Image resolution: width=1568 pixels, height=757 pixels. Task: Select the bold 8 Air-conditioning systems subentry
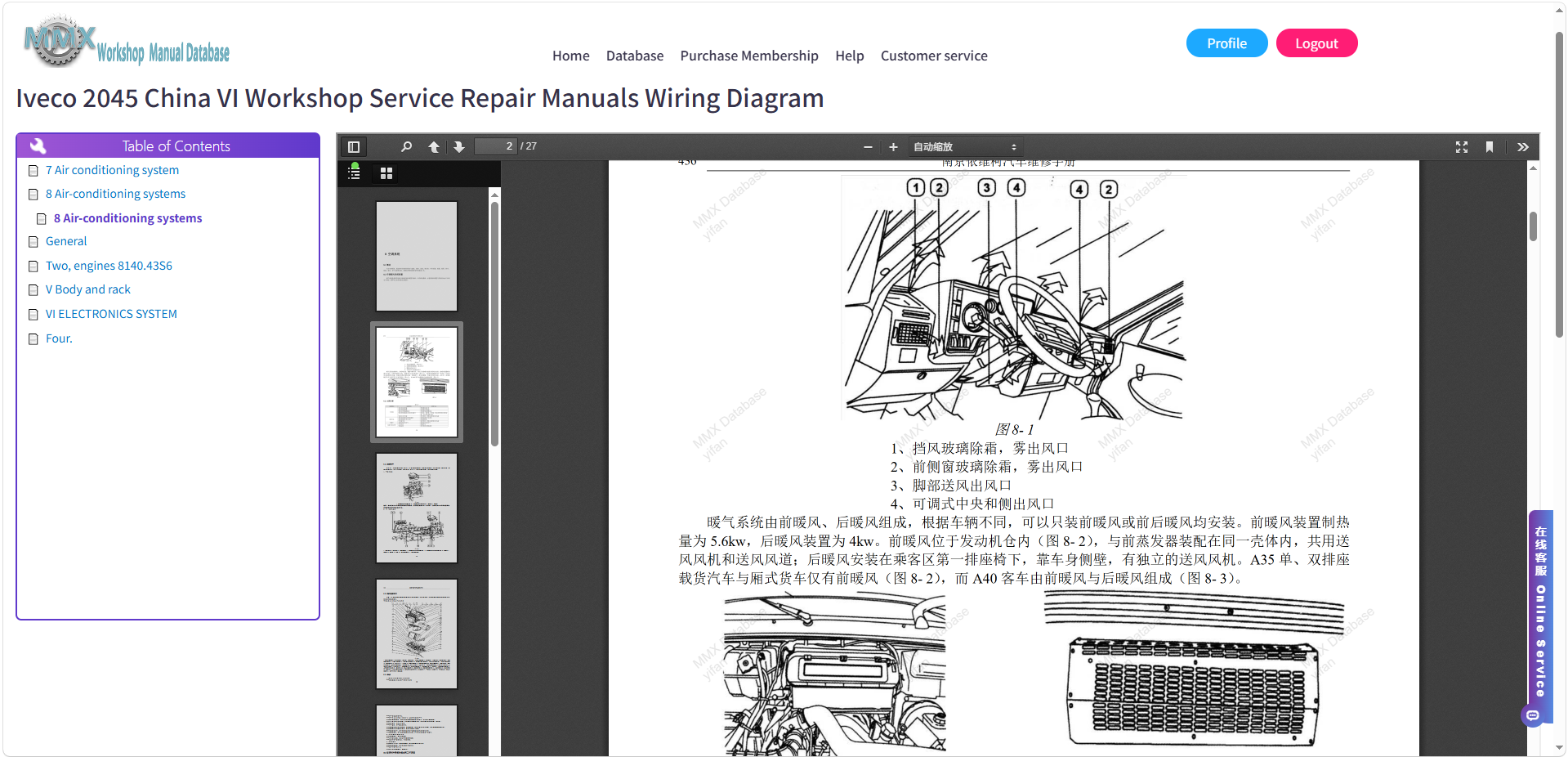tap(127, 218)
